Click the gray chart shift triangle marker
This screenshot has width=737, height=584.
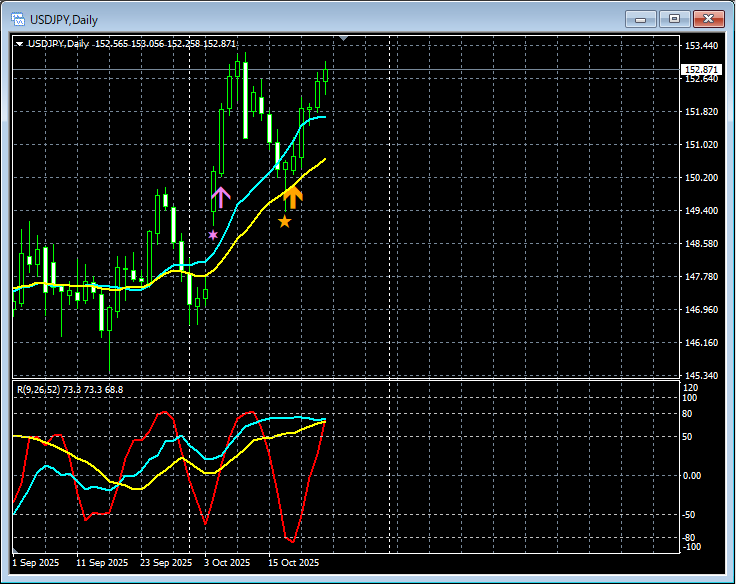[x=344, y=39]
